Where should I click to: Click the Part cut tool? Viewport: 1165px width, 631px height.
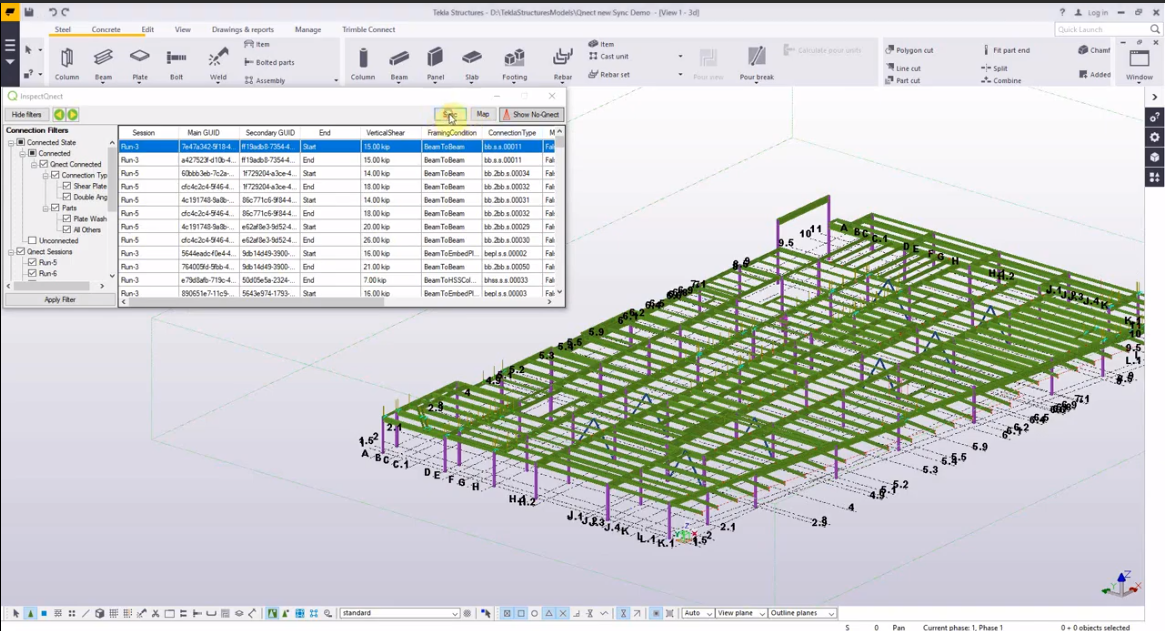click(903, 80)
